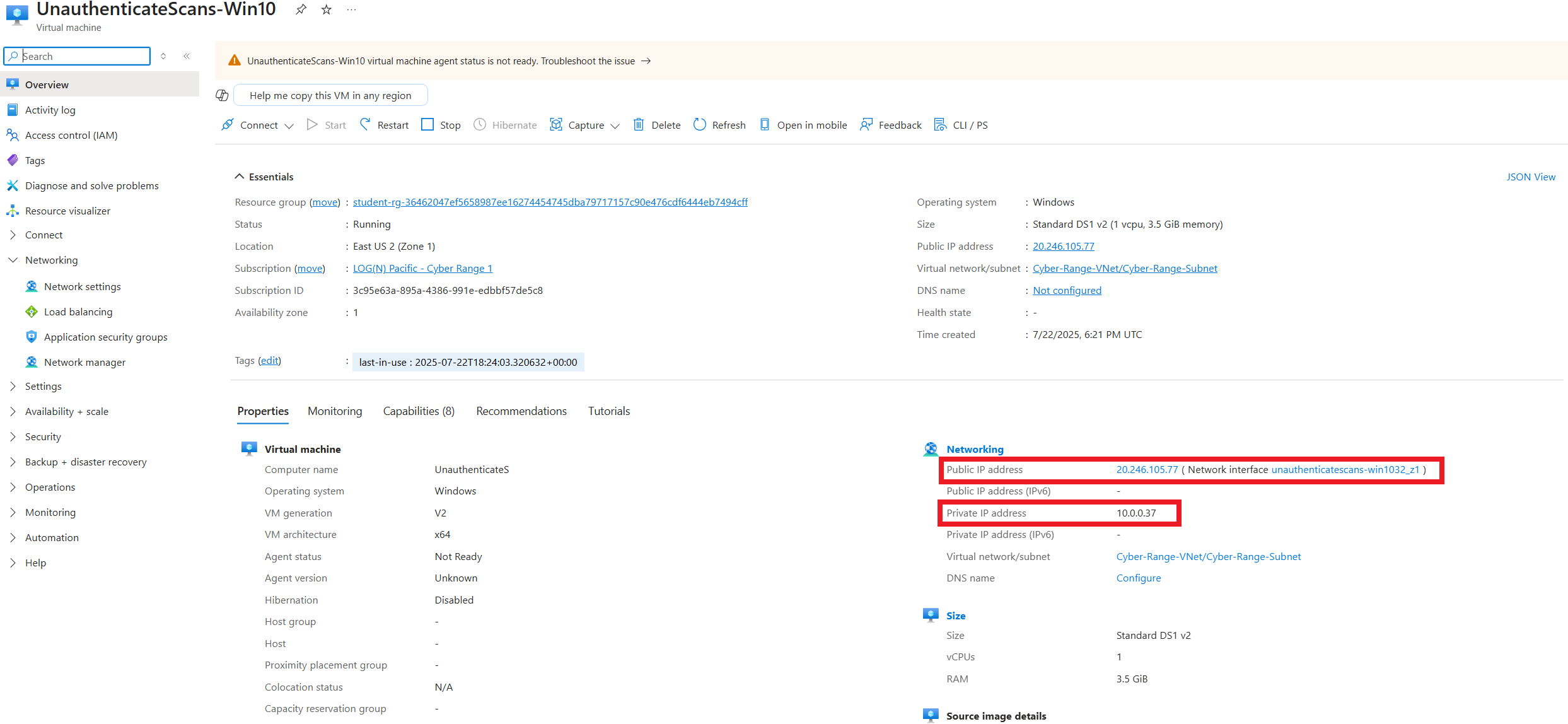1568x724 pixels.
Task: Click the Activity log icon in the sidebar
Action: coord(13,110)
